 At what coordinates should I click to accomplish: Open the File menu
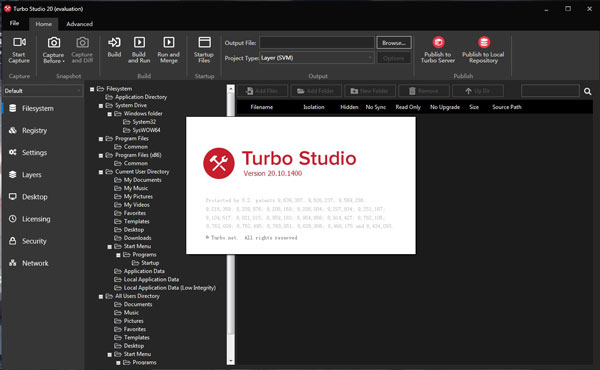15,23
